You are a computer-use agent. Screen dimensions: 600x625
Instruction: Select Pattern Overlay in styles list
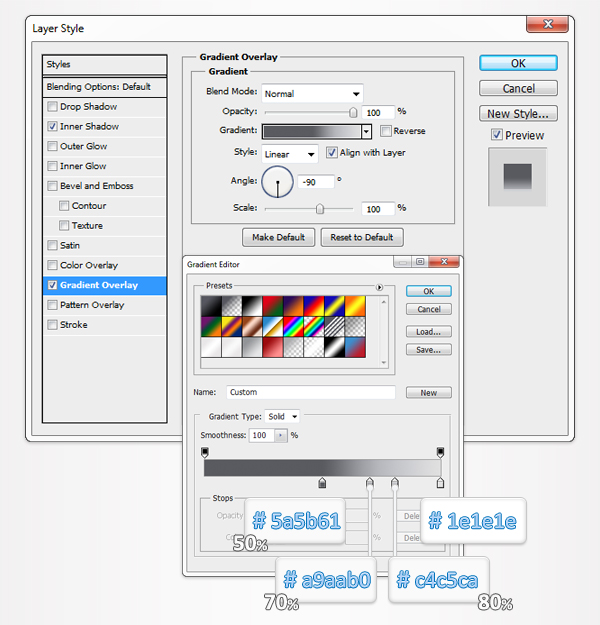[92, 305]
